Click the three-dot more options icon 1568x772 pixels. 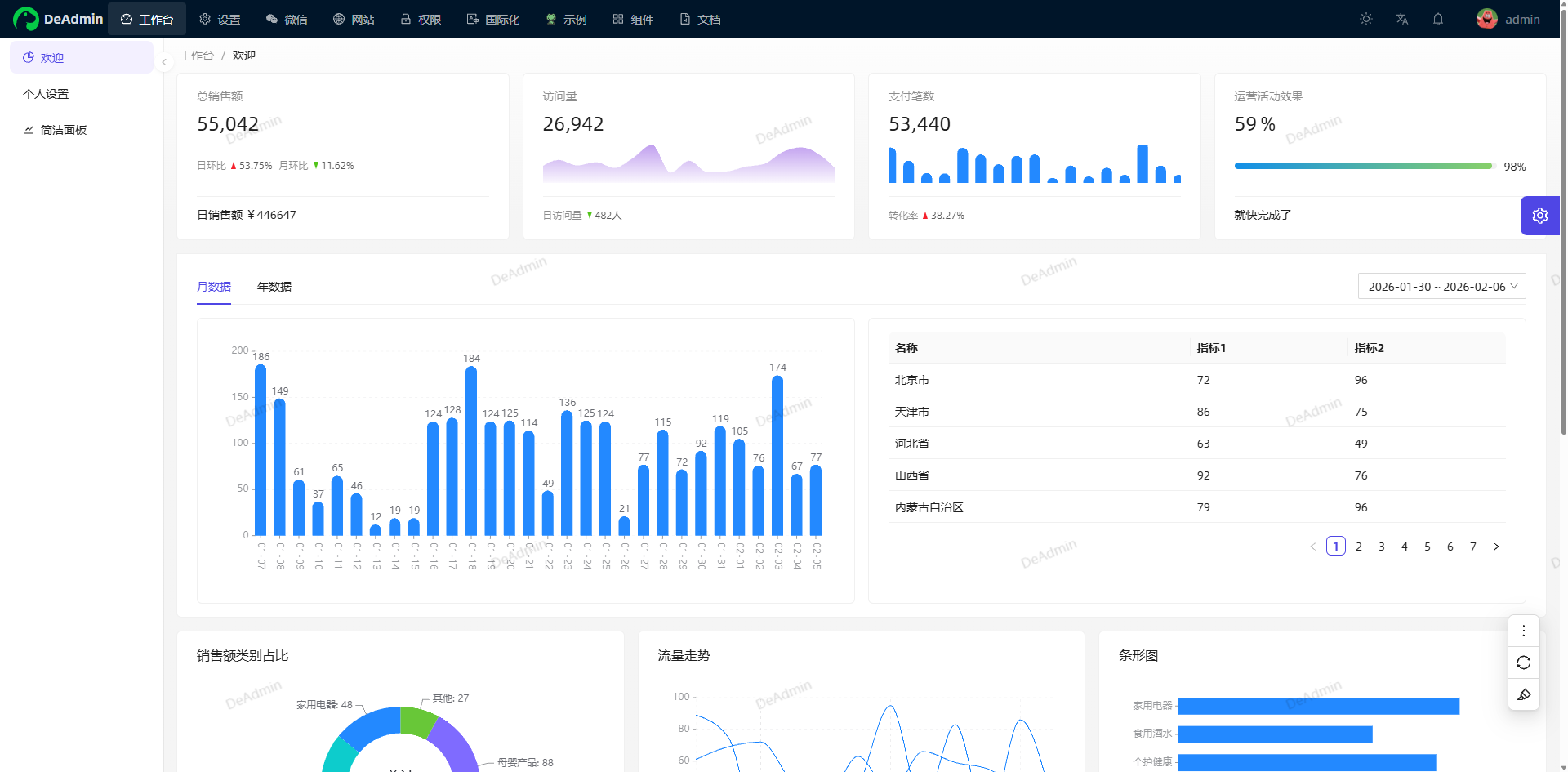click(1524, 631)
